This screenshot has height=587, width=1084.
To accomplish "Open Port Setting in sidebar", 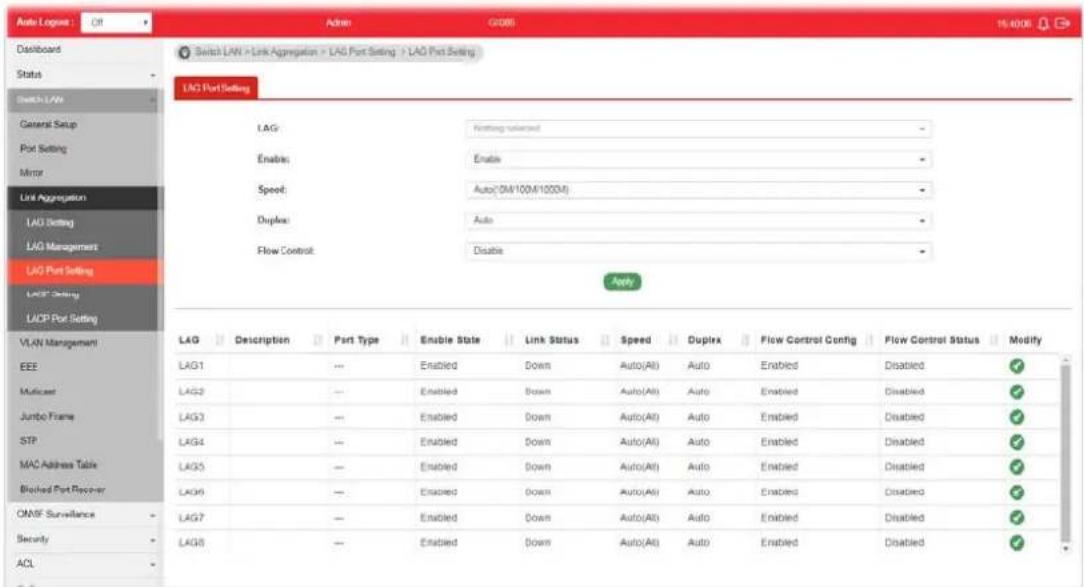I will coord(43,149).
